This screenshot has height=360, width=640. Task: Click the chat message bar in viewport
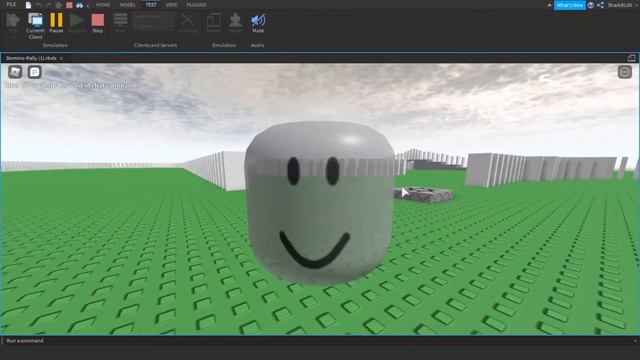(x=73, y=85)
